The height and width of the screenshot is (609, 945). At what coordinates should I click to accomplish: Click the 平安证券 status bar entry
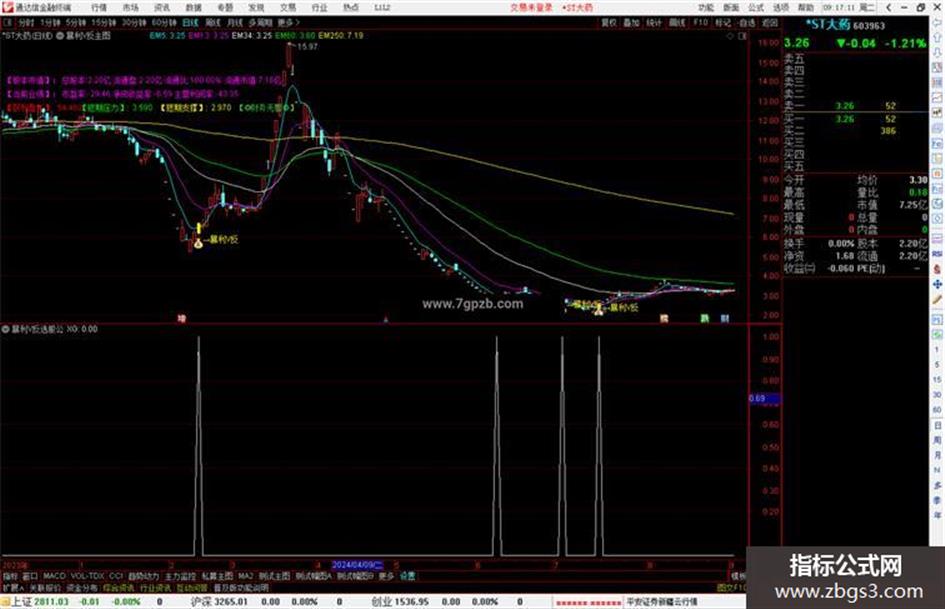[661, 602]
